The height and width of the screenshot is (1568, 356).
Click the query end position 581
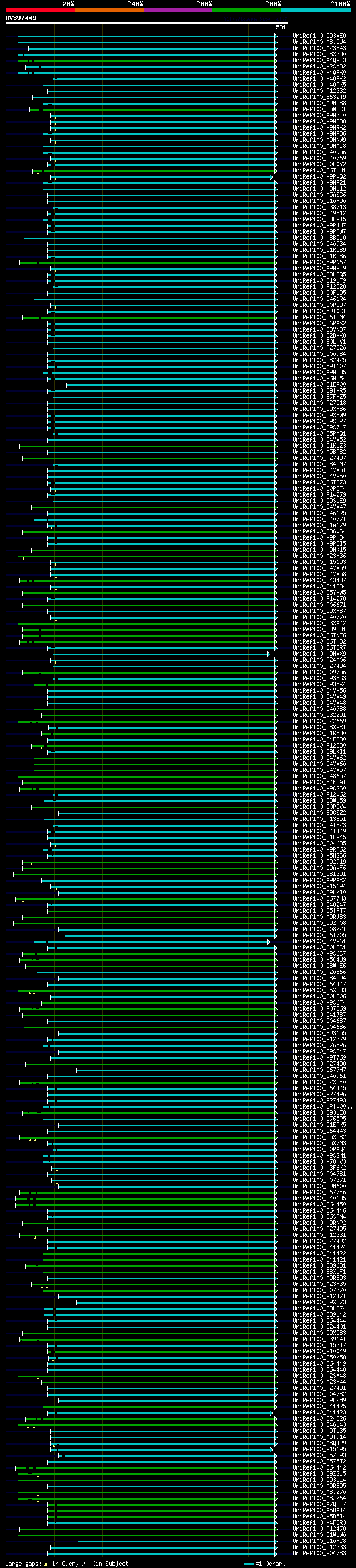280,27
